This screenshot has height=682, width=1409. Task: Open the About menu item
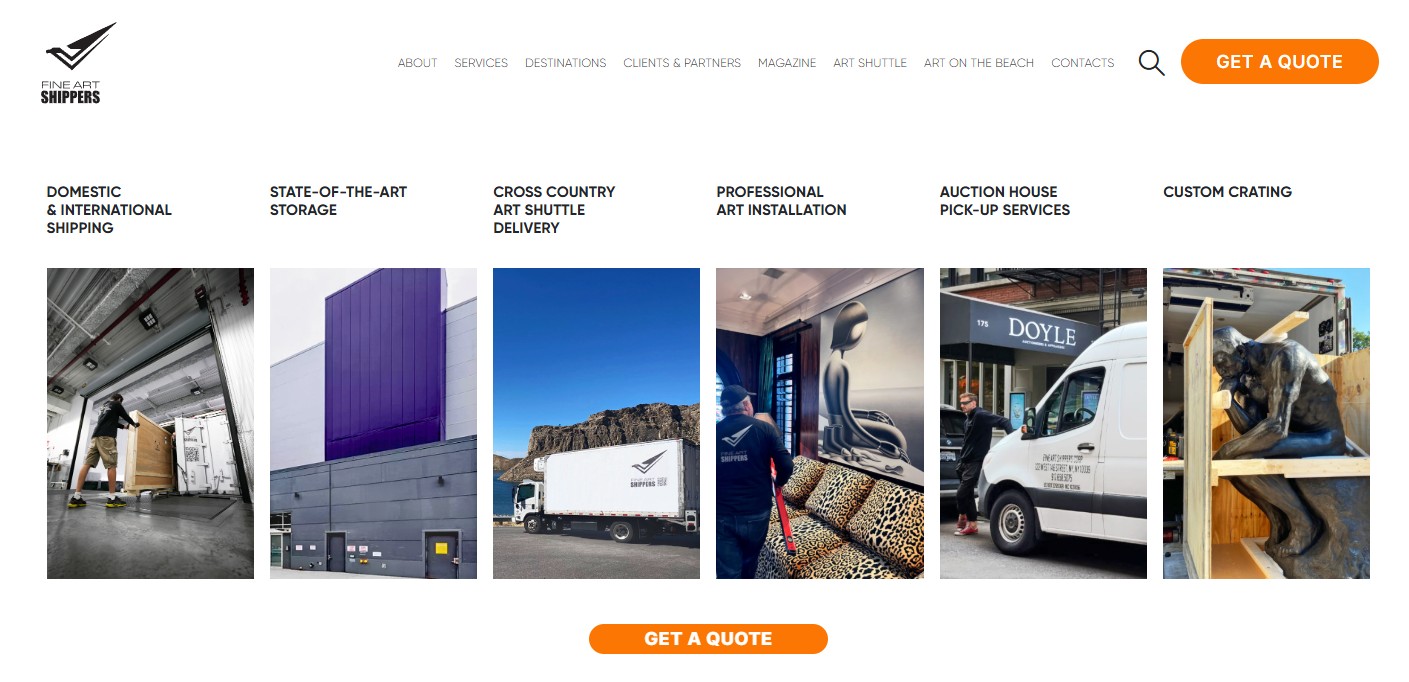[x=417, y=63]
